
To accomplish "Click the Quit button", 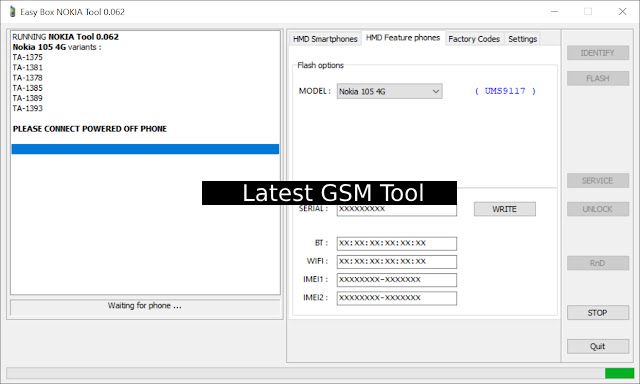I will click(598, 346).
